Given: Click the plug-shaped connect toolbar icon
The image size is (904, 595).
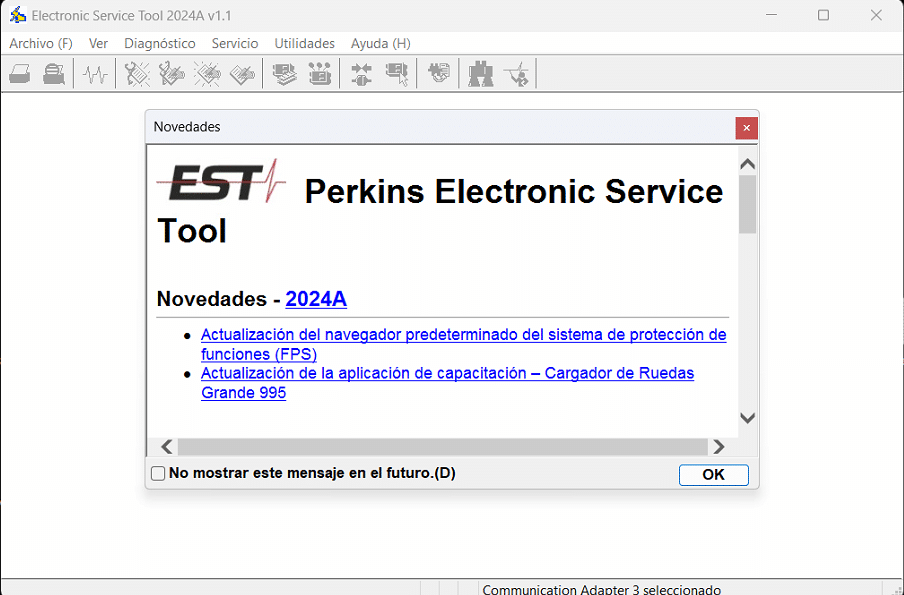Looking at the screenshot, I should pos(360,73).
